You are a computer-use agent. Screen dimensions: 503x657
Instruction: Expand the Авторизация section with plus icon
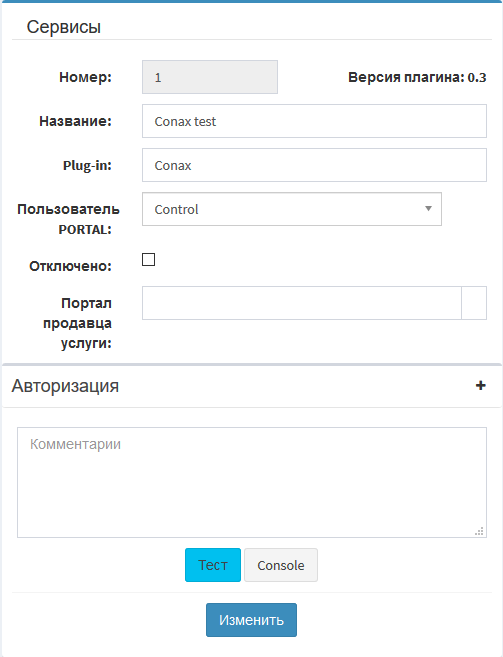click(480, 385)
